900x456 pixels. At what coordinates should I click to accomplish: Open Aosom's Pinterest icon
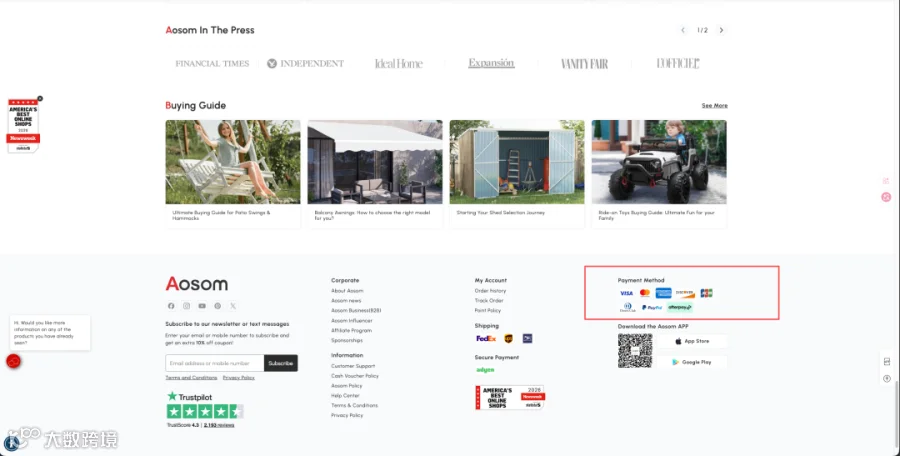[x=218, y=306]
